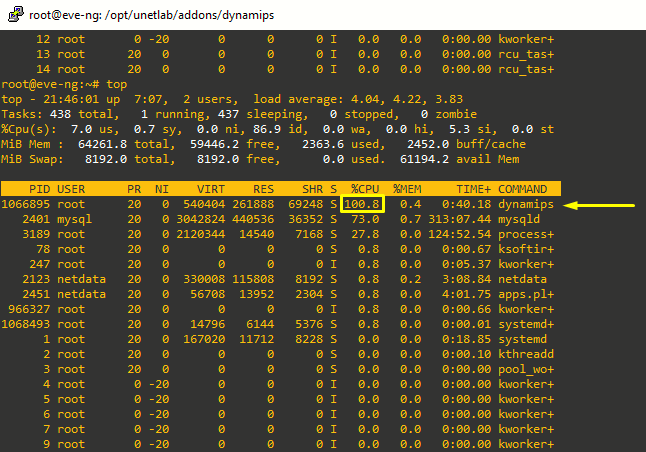Click the VIRT value '3042824'
The width and height of the screenshot is (646, 452).
click(x=200, y=219)
